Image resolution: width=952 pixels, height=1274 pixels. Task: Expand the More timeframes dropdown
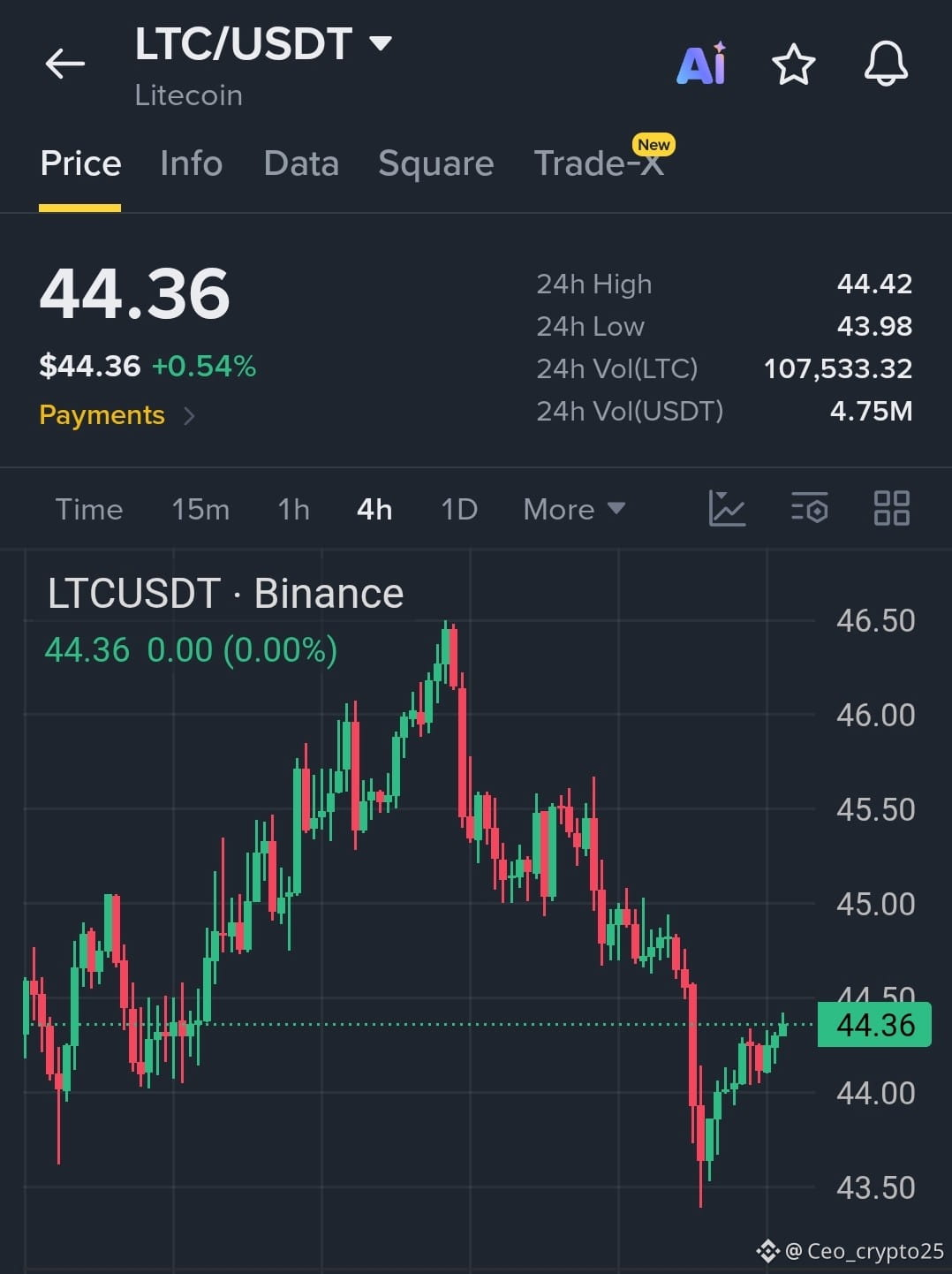pyautogui.click(x=574, y=510)
